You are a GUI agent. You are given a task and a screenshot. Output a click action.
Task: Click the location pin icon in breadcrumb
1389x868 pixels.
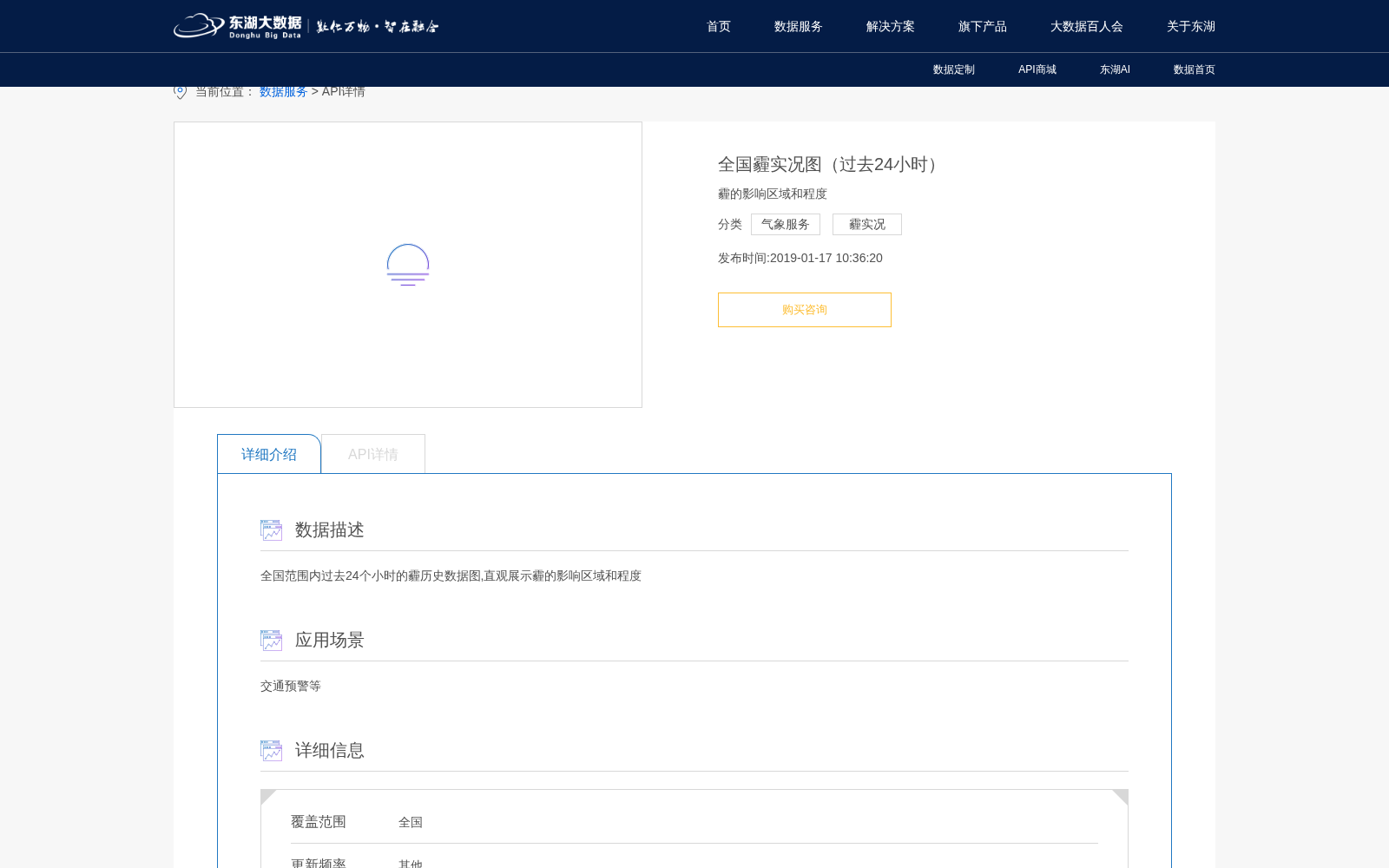coord(180,91)
